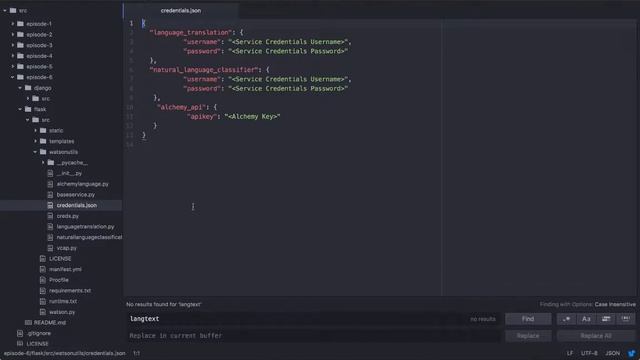Image resolution: width=640 pixels, height=360 pixels.
Task: Expand the episode-4 folder arrow
Action: coord(13,56)
